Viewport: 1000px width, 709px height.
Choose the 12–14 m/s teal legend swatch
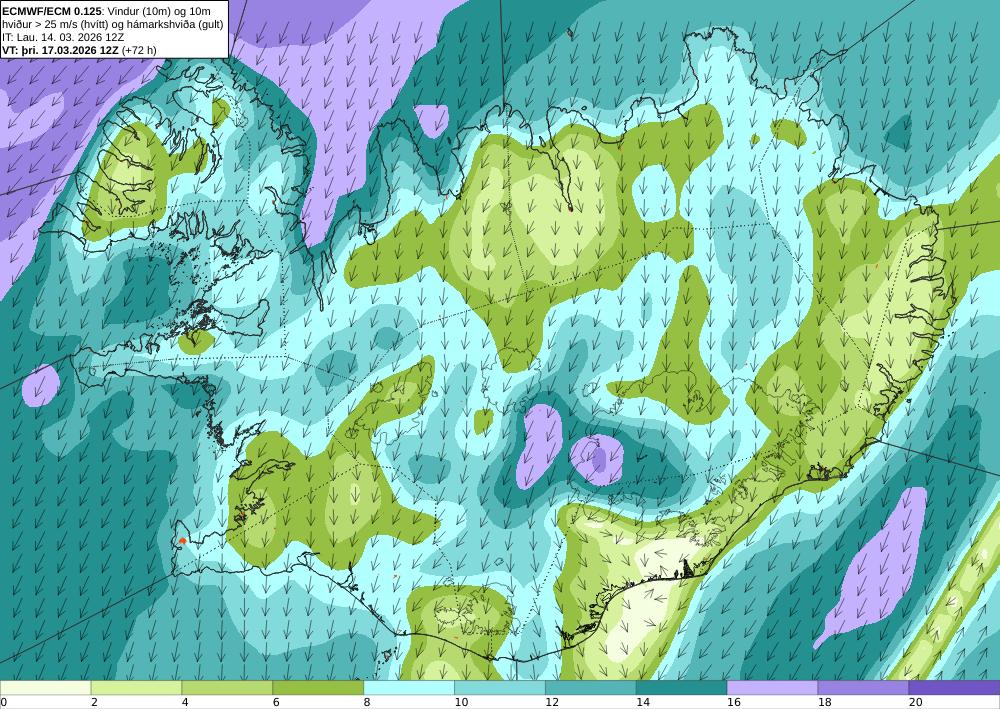(x=591, y=687)
